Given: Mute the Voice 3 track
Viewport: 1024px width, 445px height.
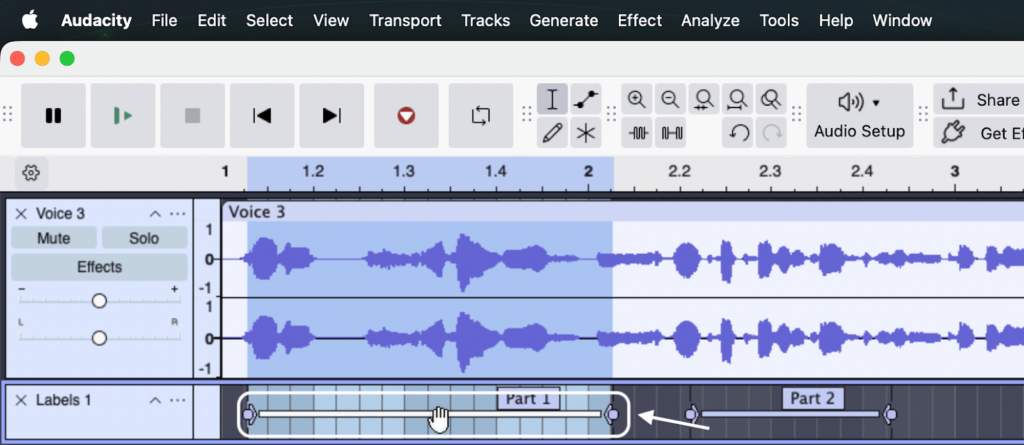Looking at the screenshot, I should click(54, 238).
